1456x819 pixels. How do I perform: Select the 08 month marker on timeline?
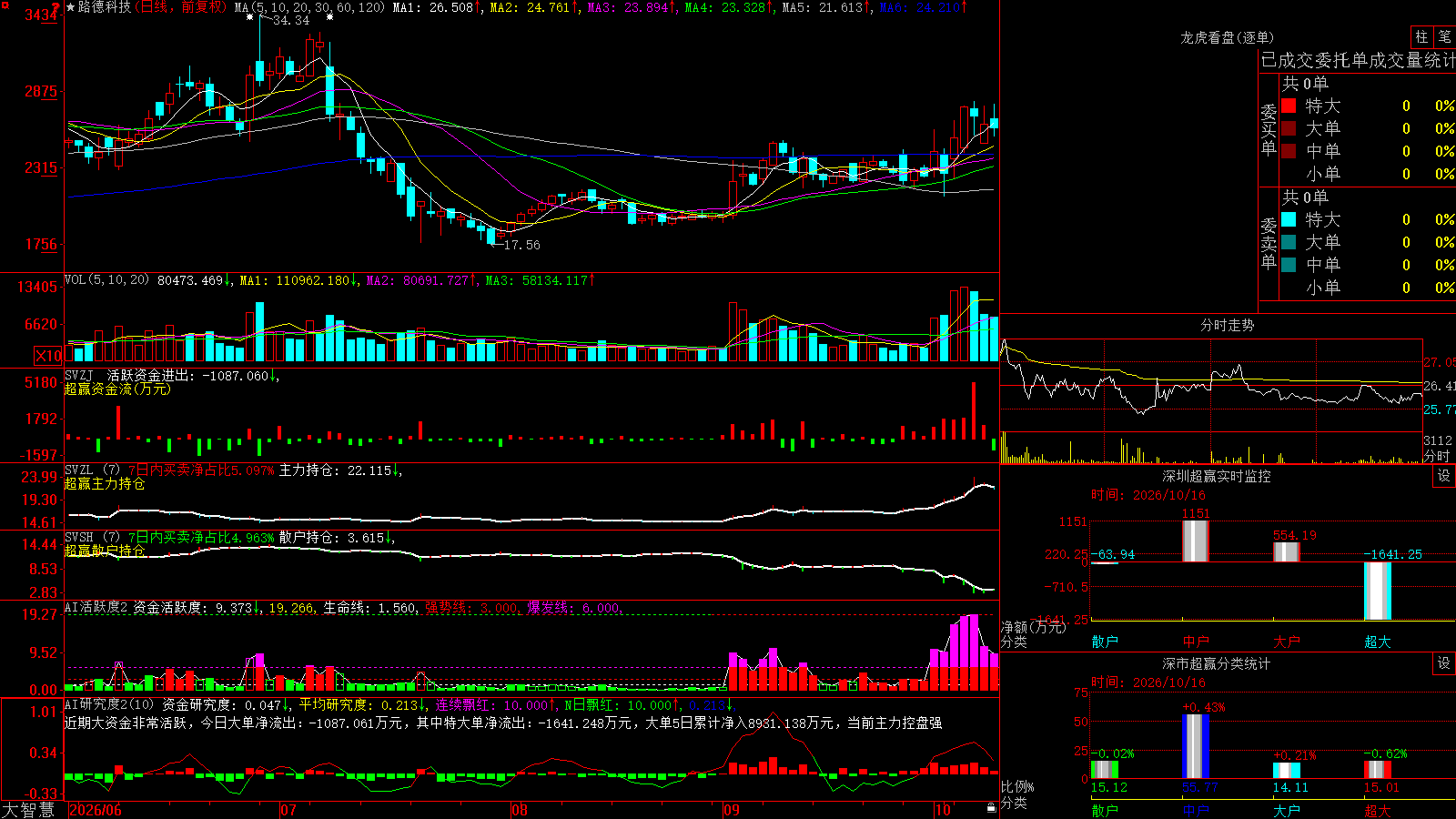pyautogui.click(x=520, y=810)
